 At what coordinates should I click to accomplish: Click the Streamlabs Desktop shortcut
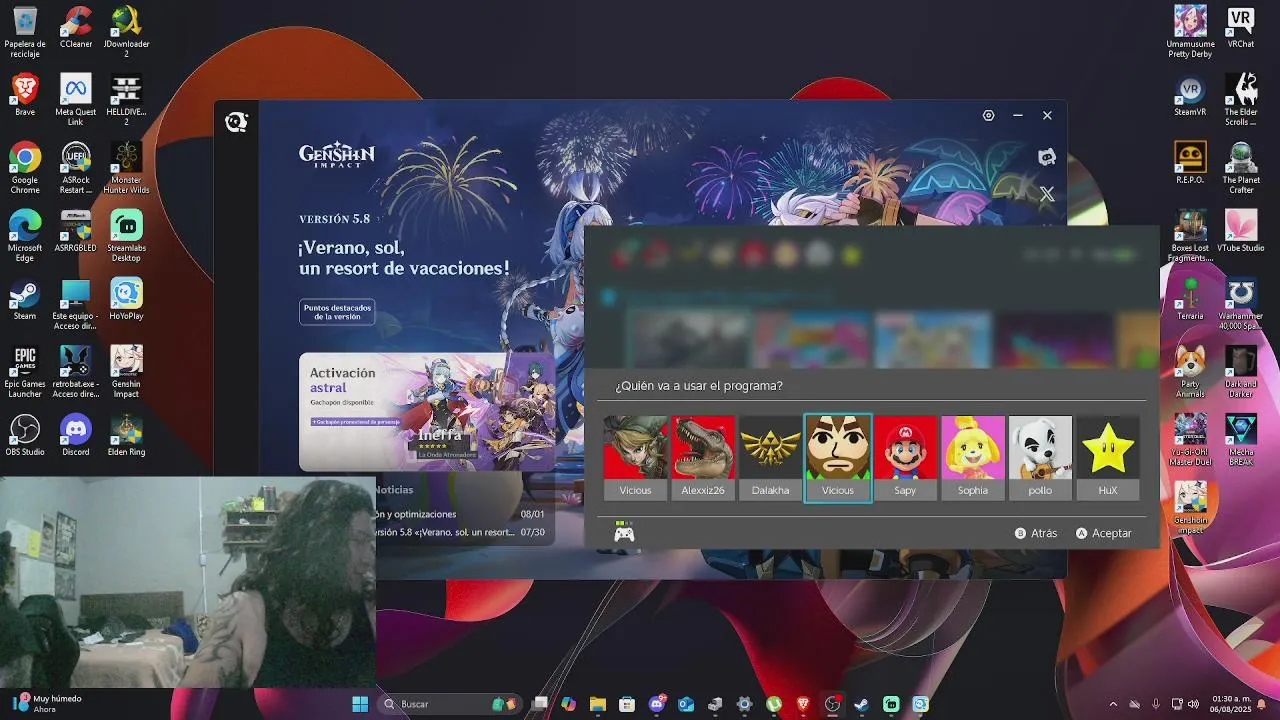click(x=126, y=236)
